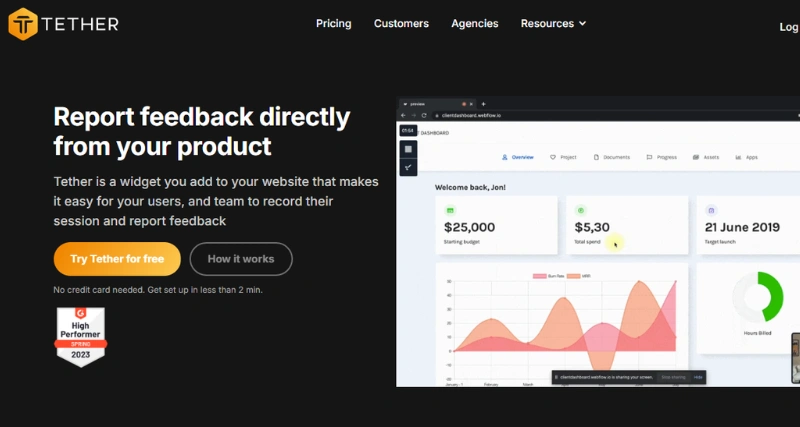Open the Pricing page
Screen dimensions: 800x427
333,24
